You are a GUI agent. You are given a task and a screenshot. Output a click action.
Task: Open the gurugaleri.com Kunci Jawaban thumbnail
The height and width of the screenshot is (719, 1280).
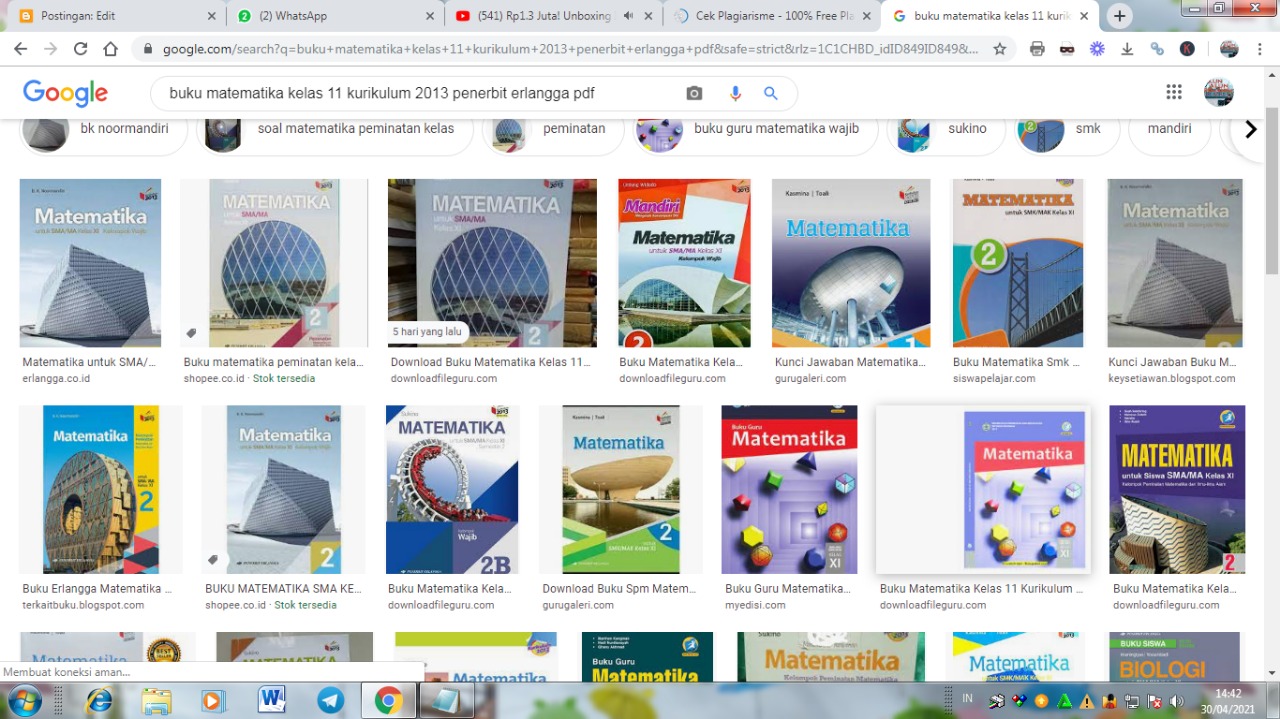851,263
